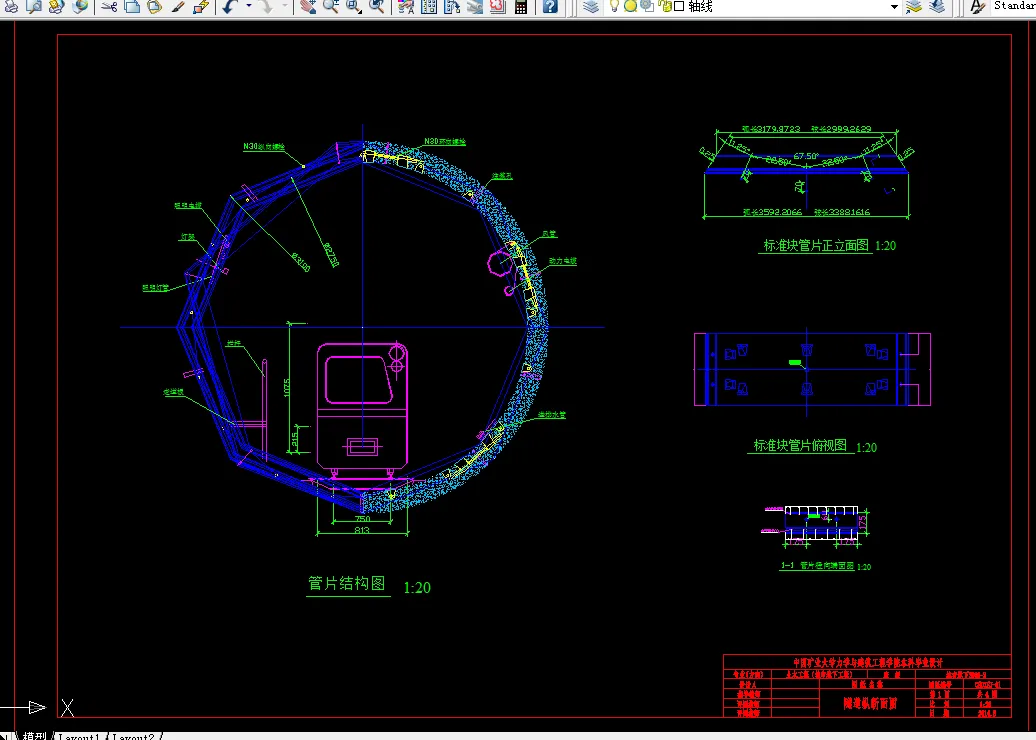
Task: Select the Zoom Window tool
Action: [x=353, y=7]
